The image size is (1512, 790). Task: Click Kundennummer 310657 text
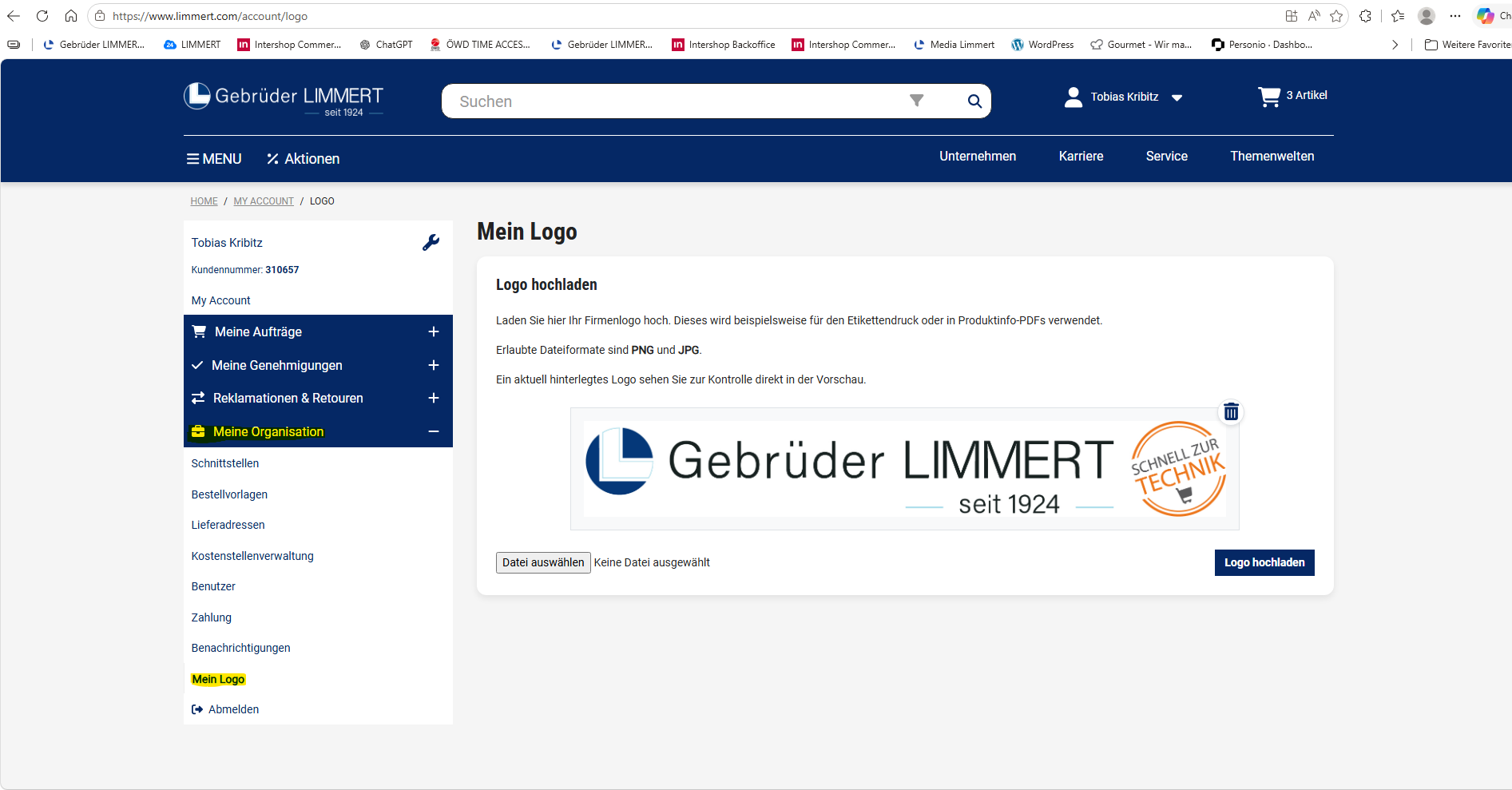pos(244,270)
